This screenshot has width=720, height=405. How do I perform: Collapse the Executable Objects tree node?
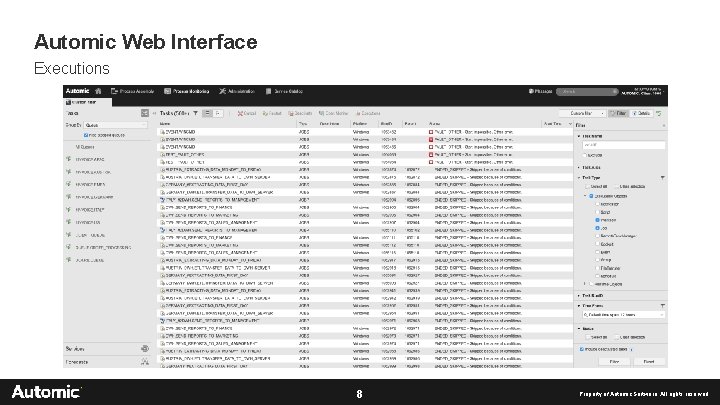(585, 196)
